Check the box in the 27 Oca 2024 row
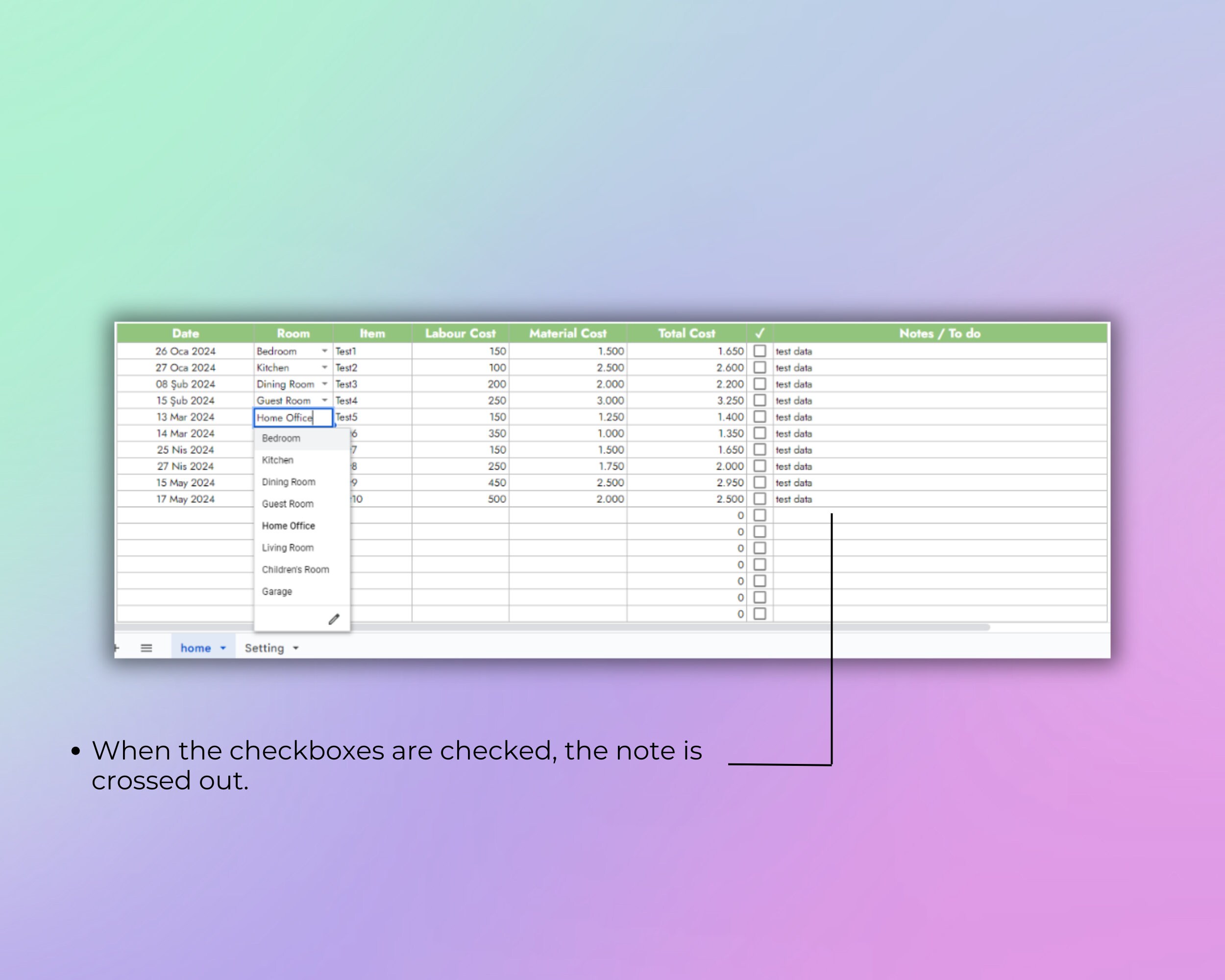1225x980 pixels. click(x=759, y=367)
